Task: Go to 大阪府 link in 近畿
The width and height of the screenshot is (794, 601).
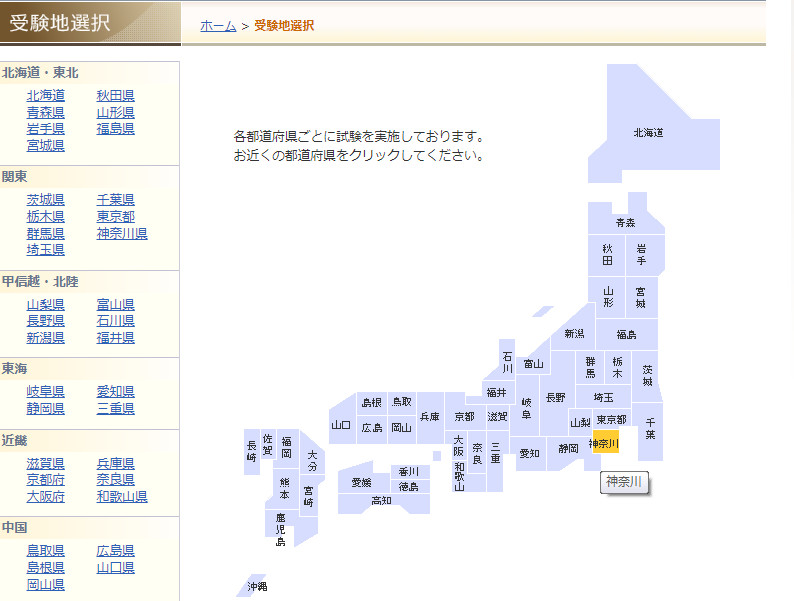Action: click(x=46, y=497)
